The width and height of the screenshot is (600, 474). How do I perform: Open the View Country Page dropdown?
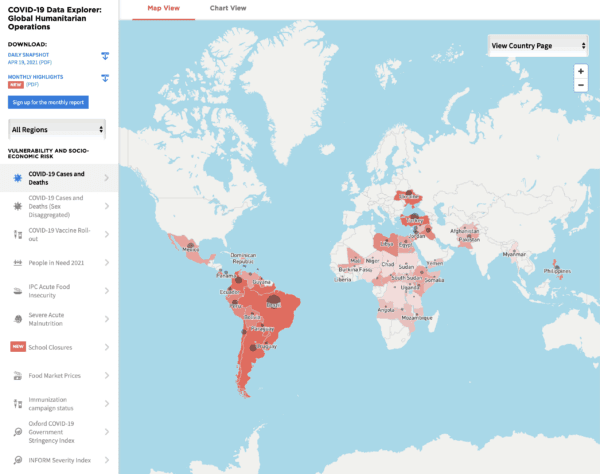pyautogui.click(x=537, y=45)
